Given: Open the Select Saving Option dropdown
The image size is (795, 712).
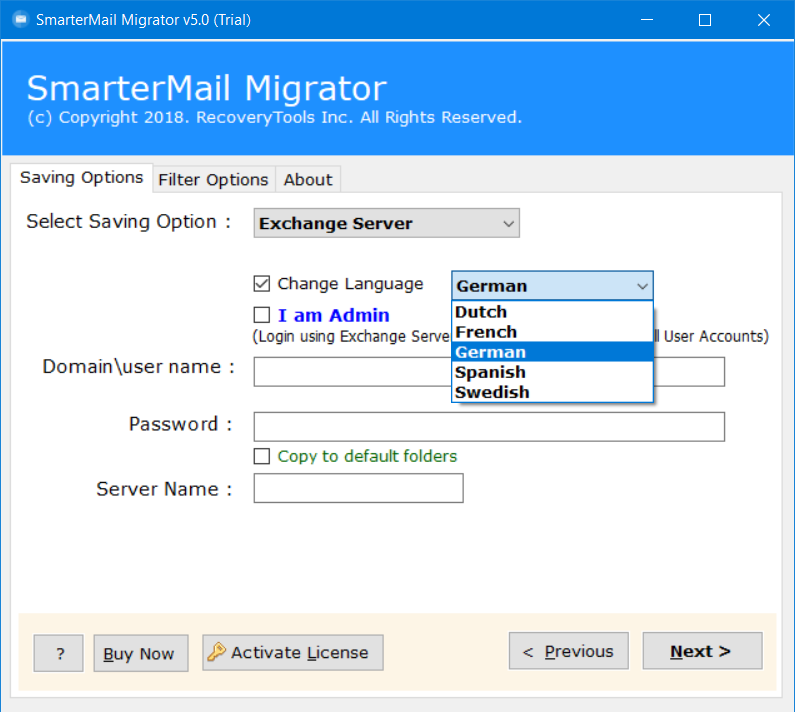Looking at the screenshot, I should tap(386, 223).
